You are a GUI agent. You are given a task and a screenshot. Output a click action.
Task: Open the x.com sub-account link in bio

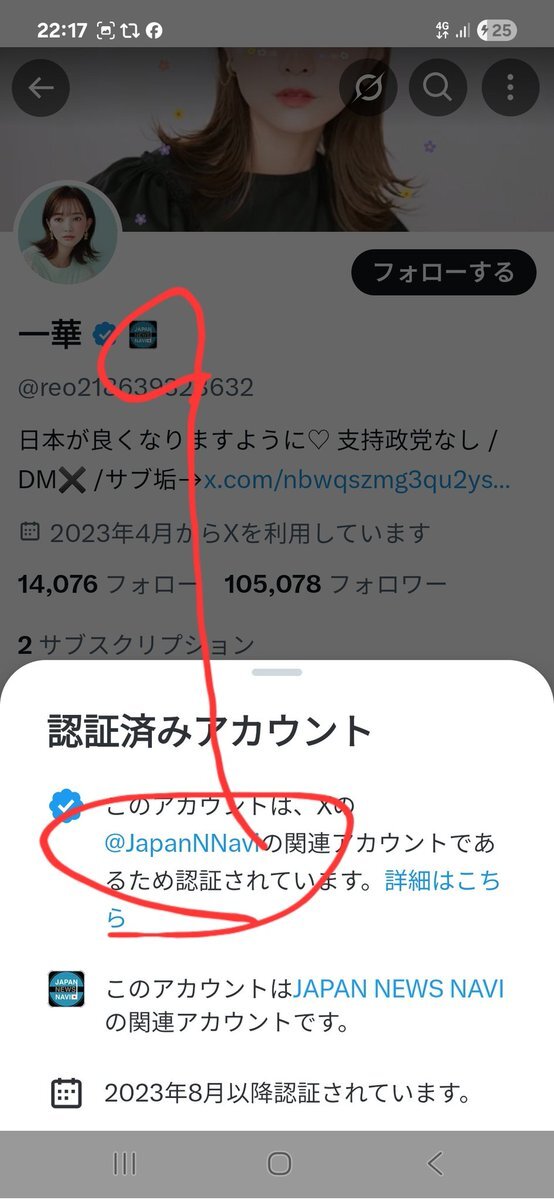pos(357,479)
